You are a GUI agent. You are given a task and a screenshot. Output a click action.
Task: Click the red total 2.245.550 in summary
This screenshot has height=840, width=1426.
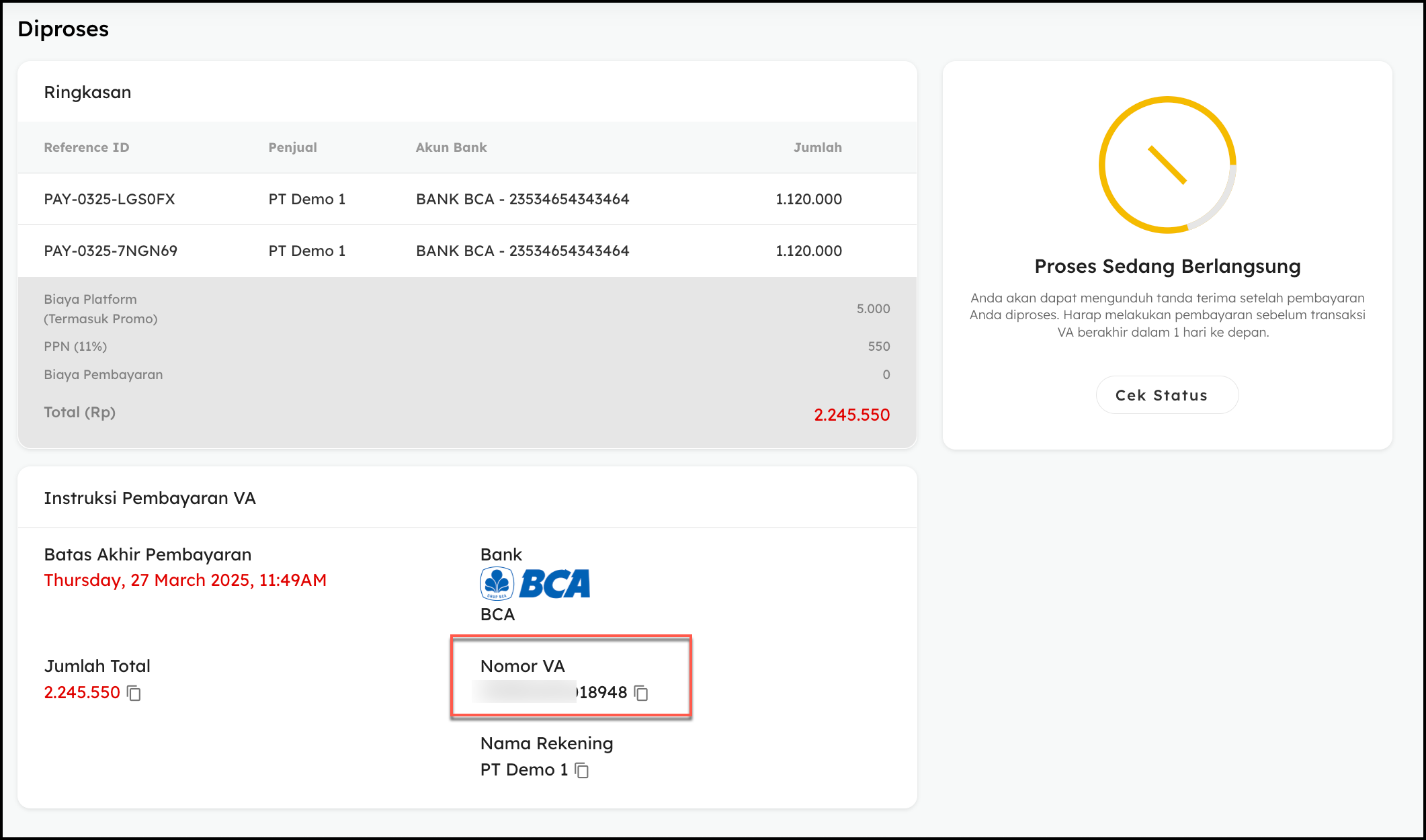pyautogui.click(x=851, y=415)
